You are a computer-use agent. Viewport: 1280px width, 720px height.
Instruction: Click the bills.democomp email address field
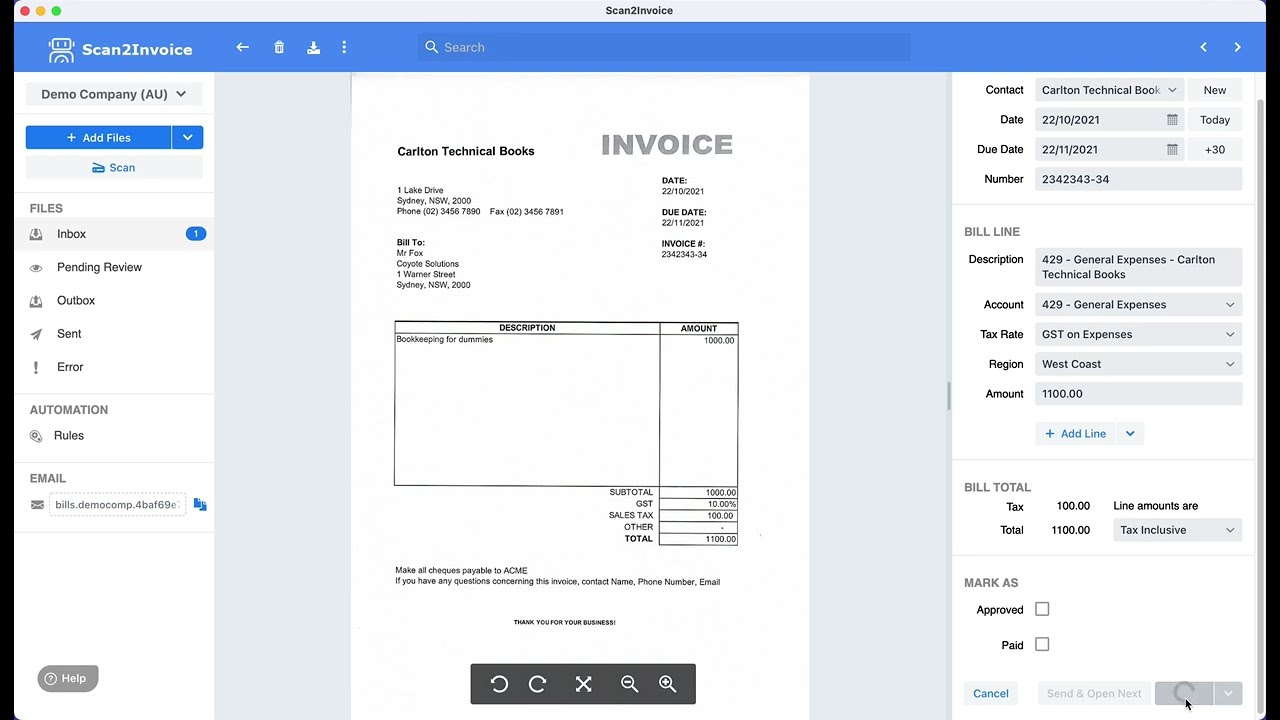(117, 505)
